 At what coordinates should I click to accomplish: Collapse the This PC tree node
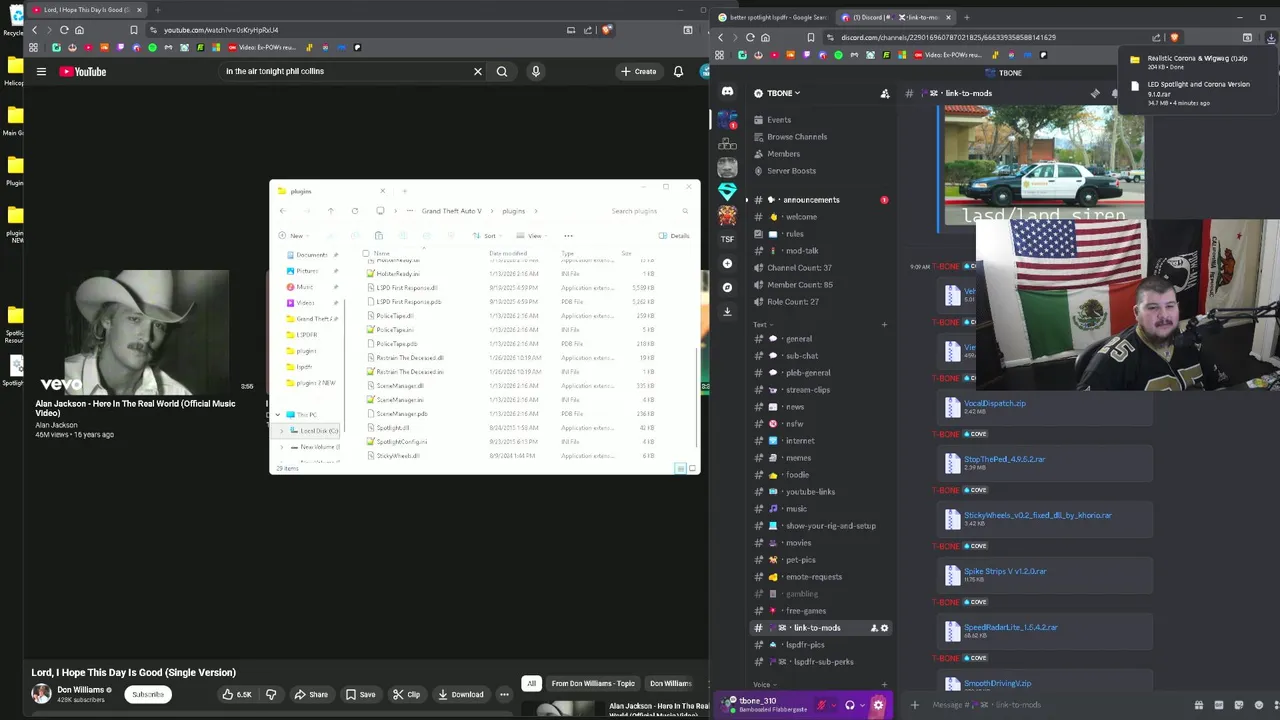point(279,415)
